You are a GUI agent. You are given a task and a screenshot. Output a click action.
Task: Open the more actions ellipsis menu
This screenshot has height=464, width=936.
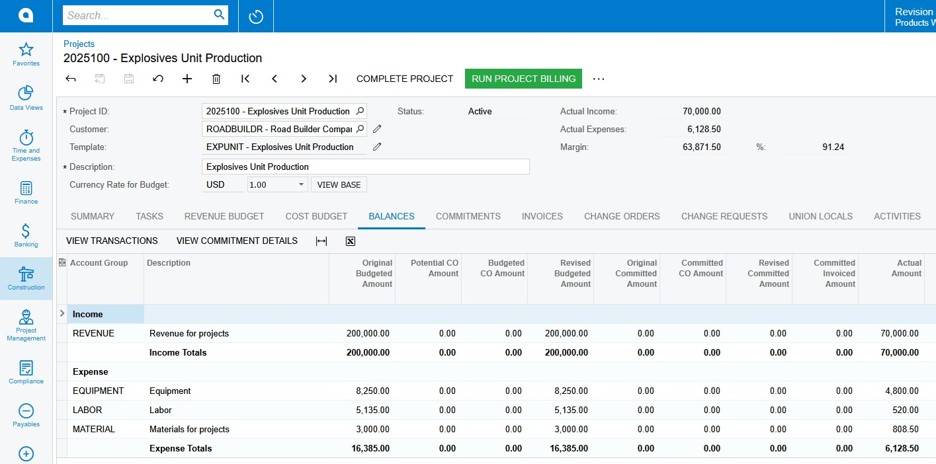click(x=599, y=79)
